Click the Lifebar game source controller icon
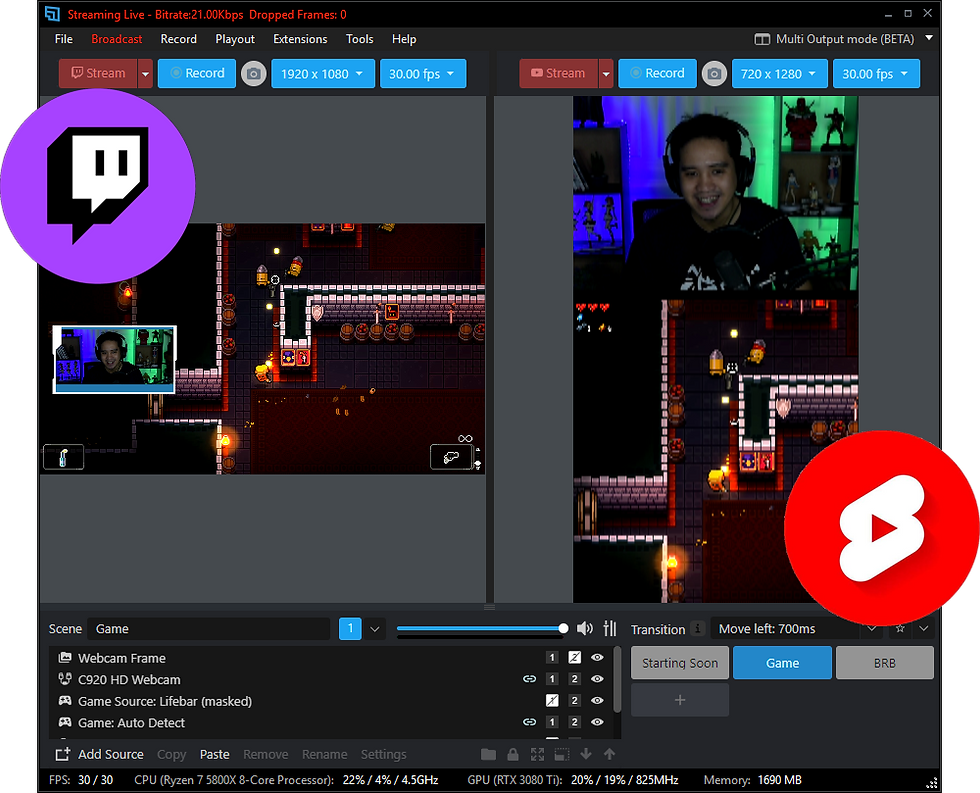 tap(64, 701)
